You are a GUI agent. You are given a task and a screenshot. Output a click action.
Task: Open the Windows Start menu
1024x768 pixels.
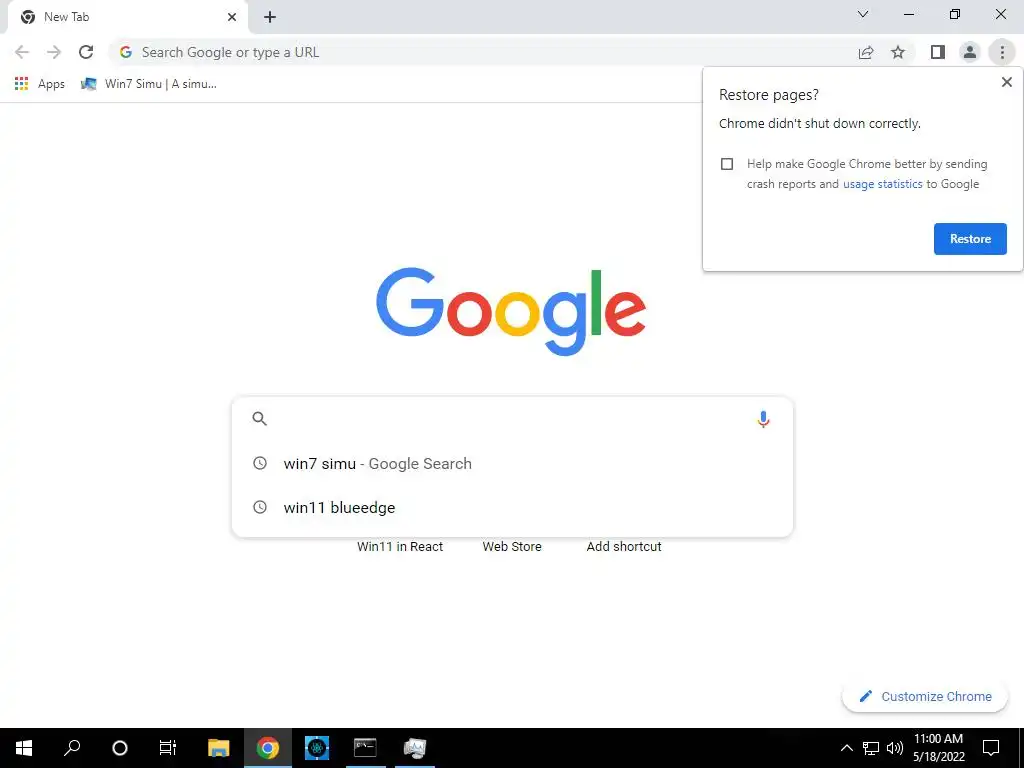(24, 748)
